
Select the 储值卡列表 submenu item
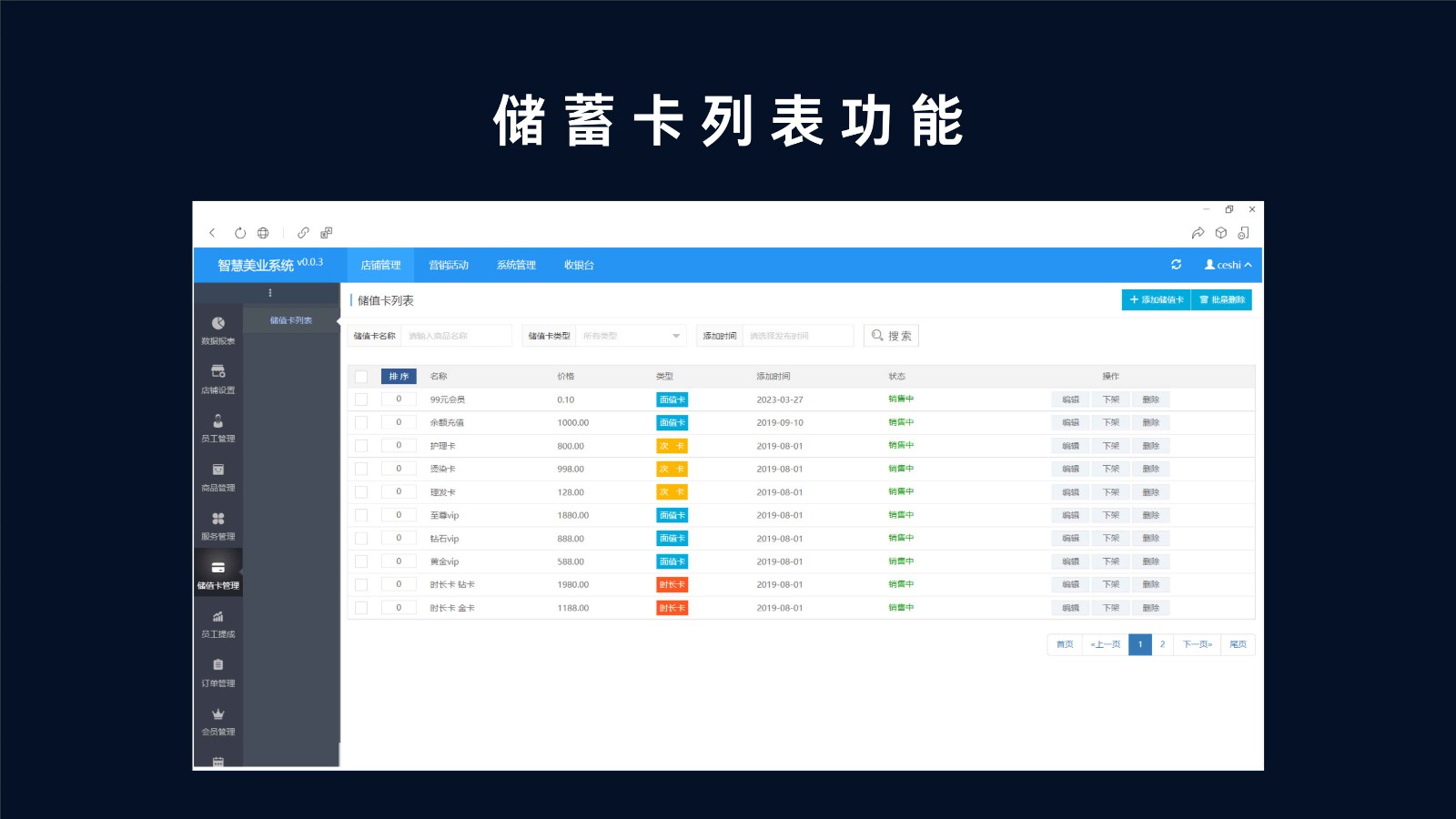click(291, 320)
